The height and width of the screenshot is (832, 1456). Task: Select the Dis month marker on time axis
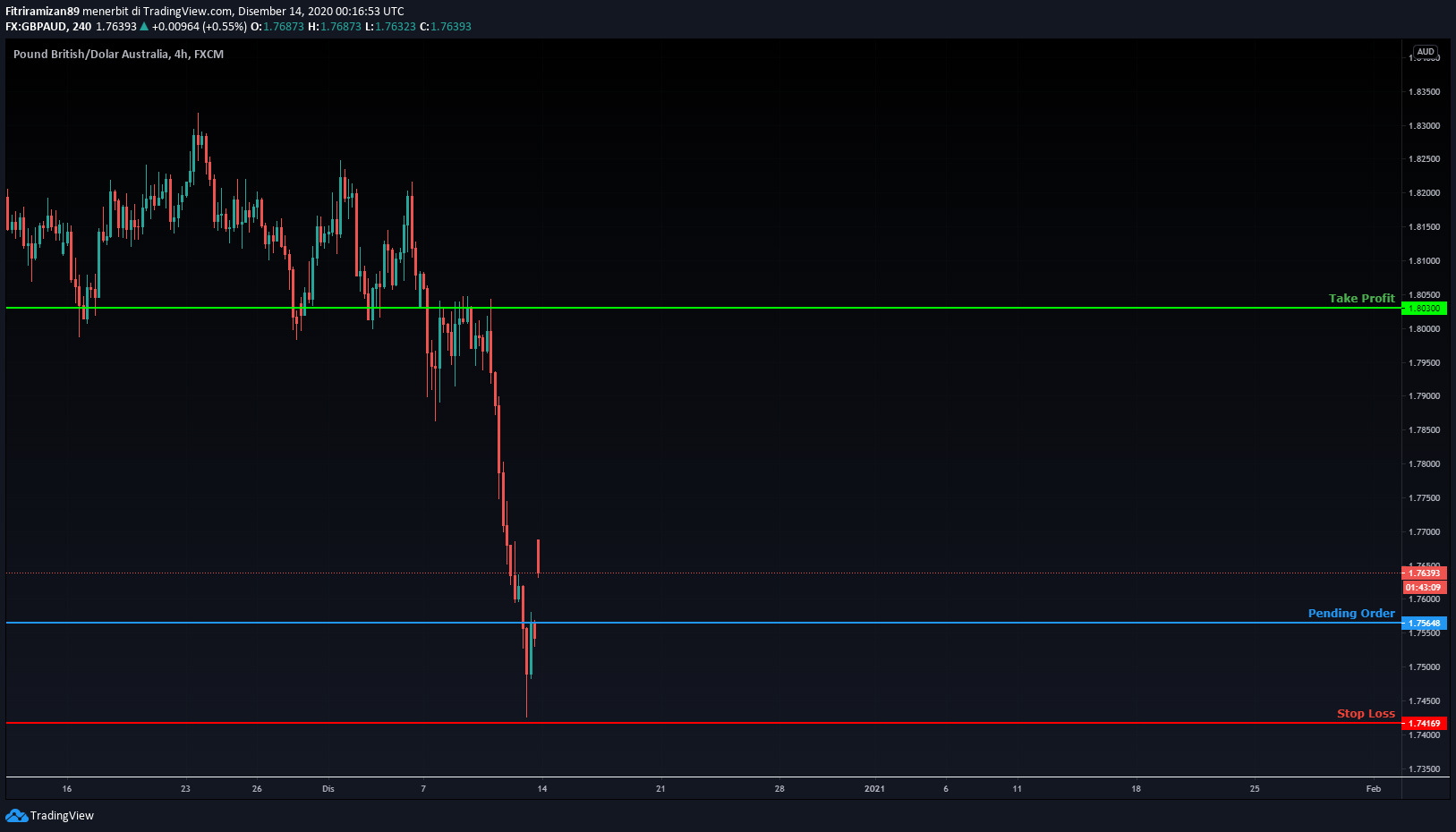[x=328, y=789]
